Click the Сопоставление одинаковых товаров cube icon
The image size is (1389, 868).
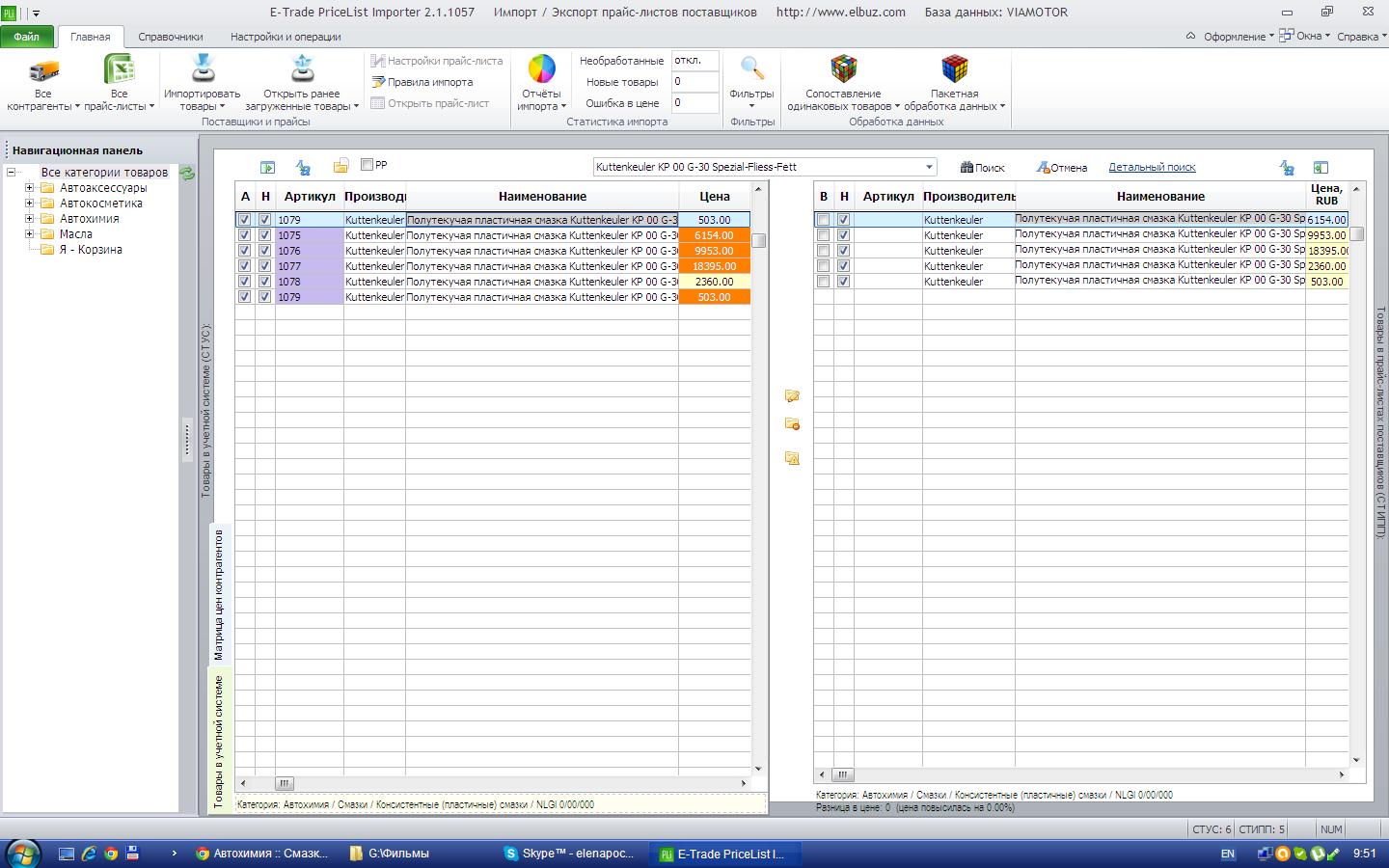(843, 69)
